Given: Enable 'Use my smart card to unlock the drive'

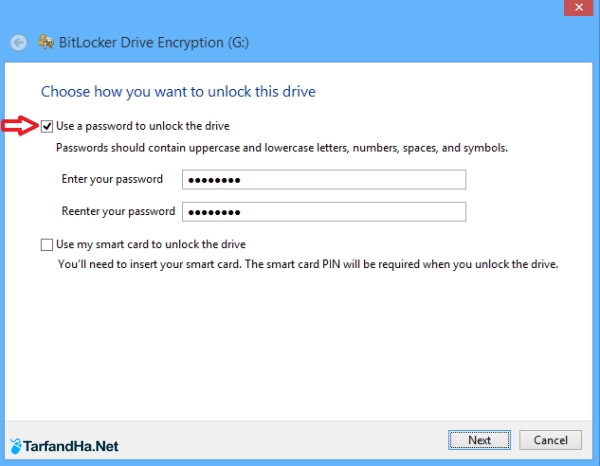Looking at the screenshot, I should click(47, 244).
